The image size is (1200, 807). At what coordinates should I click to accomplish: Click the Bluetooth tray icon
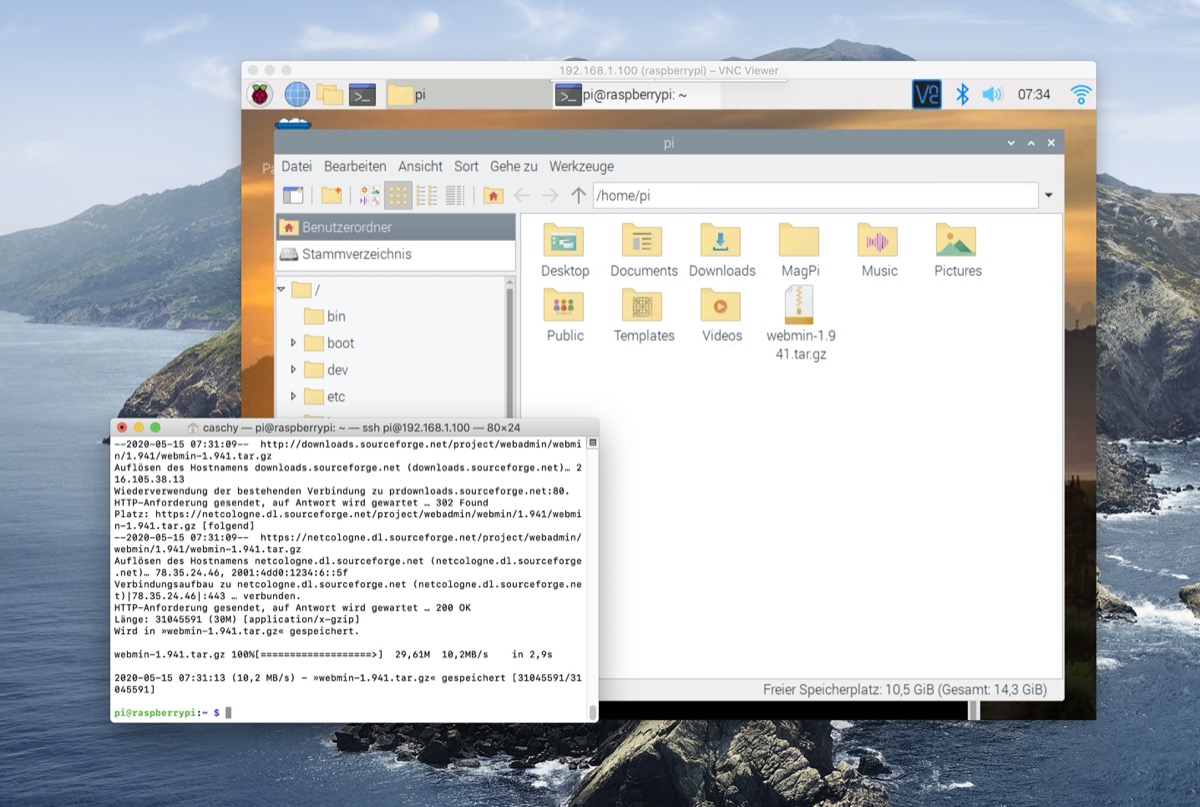[962, 95]
